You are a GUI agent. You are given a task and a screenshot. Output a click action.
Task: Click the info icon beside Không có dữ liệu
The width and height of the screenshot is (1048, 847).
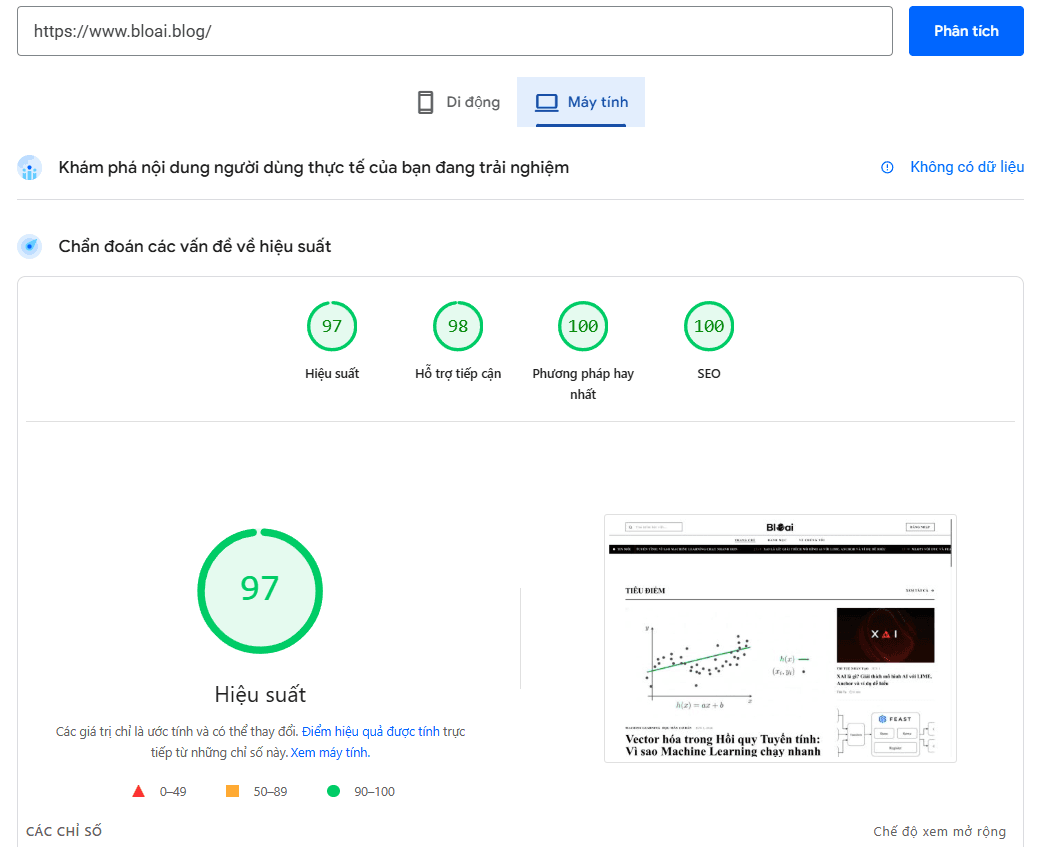[x=887, y=167]
